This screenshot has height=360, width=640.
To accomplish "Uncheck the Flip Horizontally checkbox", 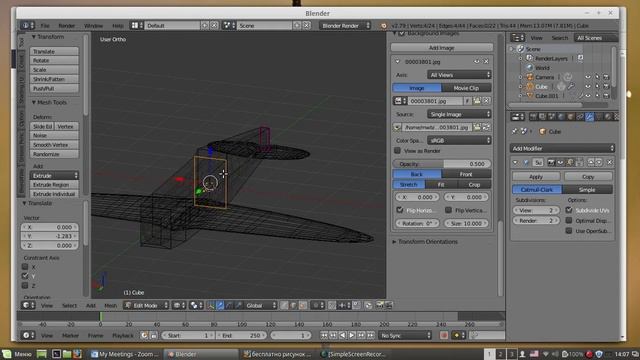I will [400, 210].
